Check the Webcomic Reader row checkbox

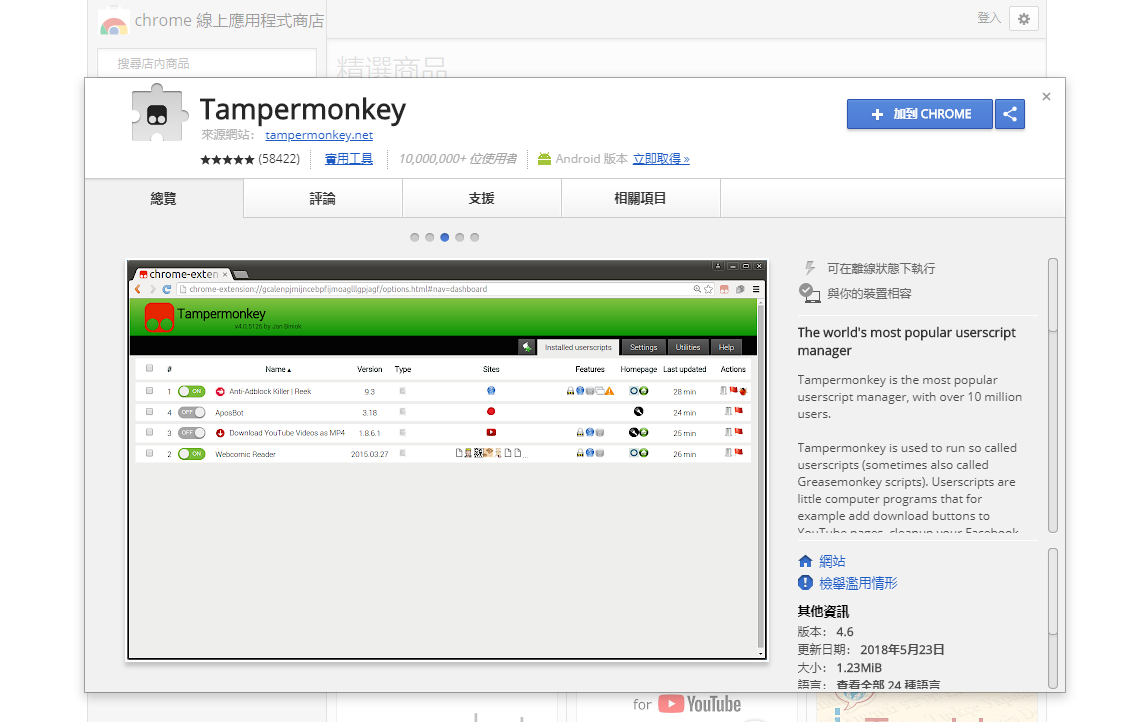tap(150, 453)
